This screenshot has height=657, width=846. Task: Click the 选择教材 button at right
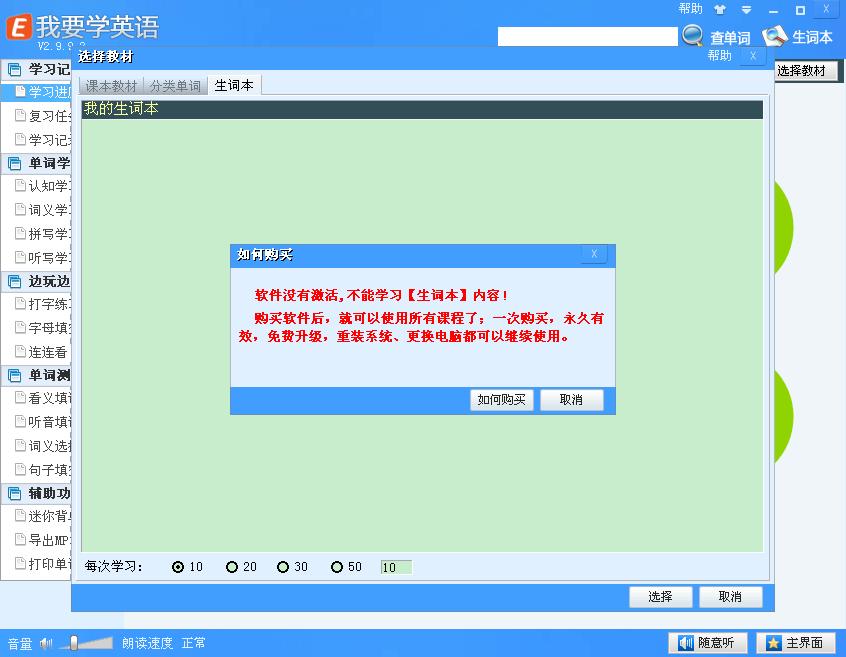(x=806, y=71)
